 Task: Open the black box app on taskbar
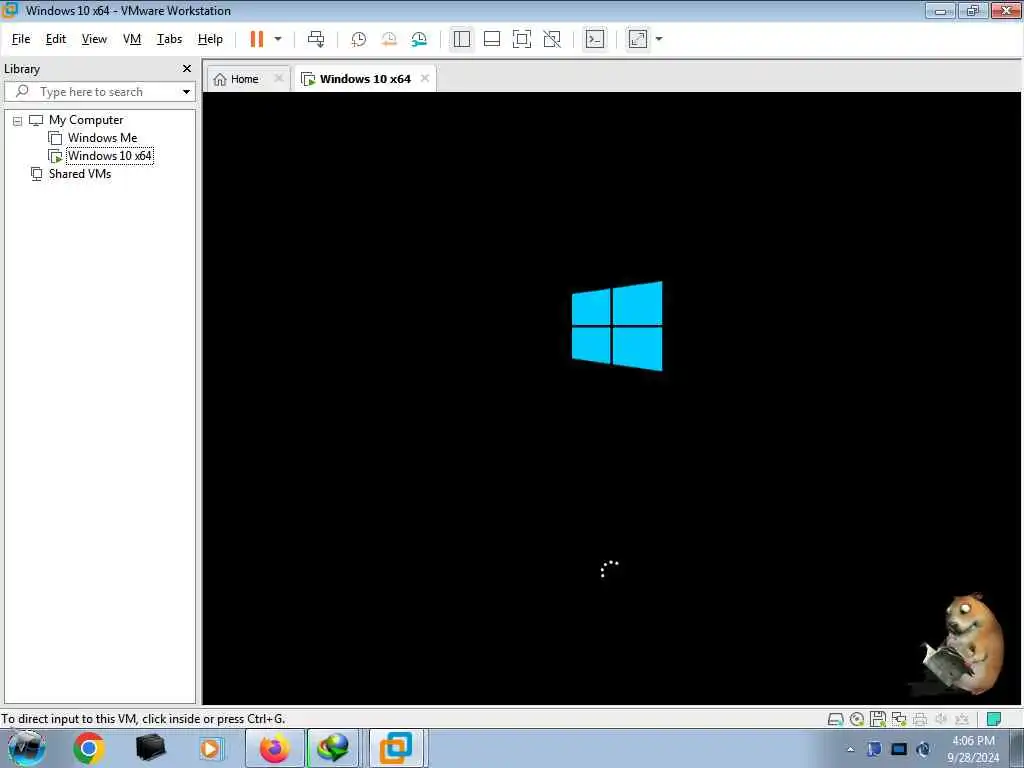(150, 748)
